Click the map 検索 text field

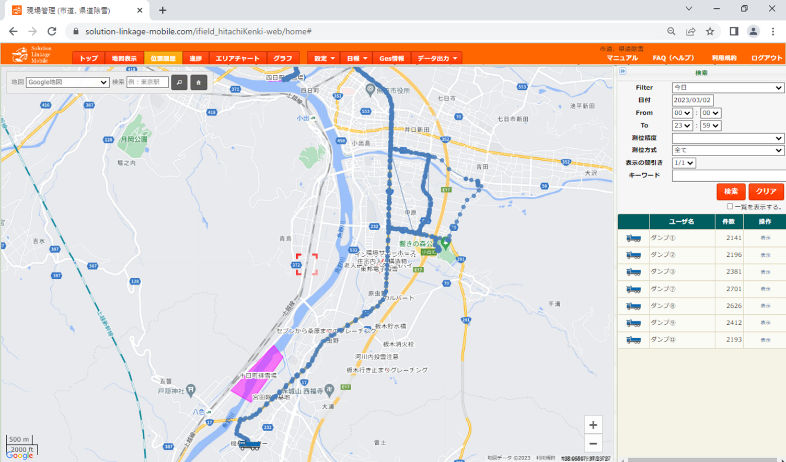pos(147,82)
